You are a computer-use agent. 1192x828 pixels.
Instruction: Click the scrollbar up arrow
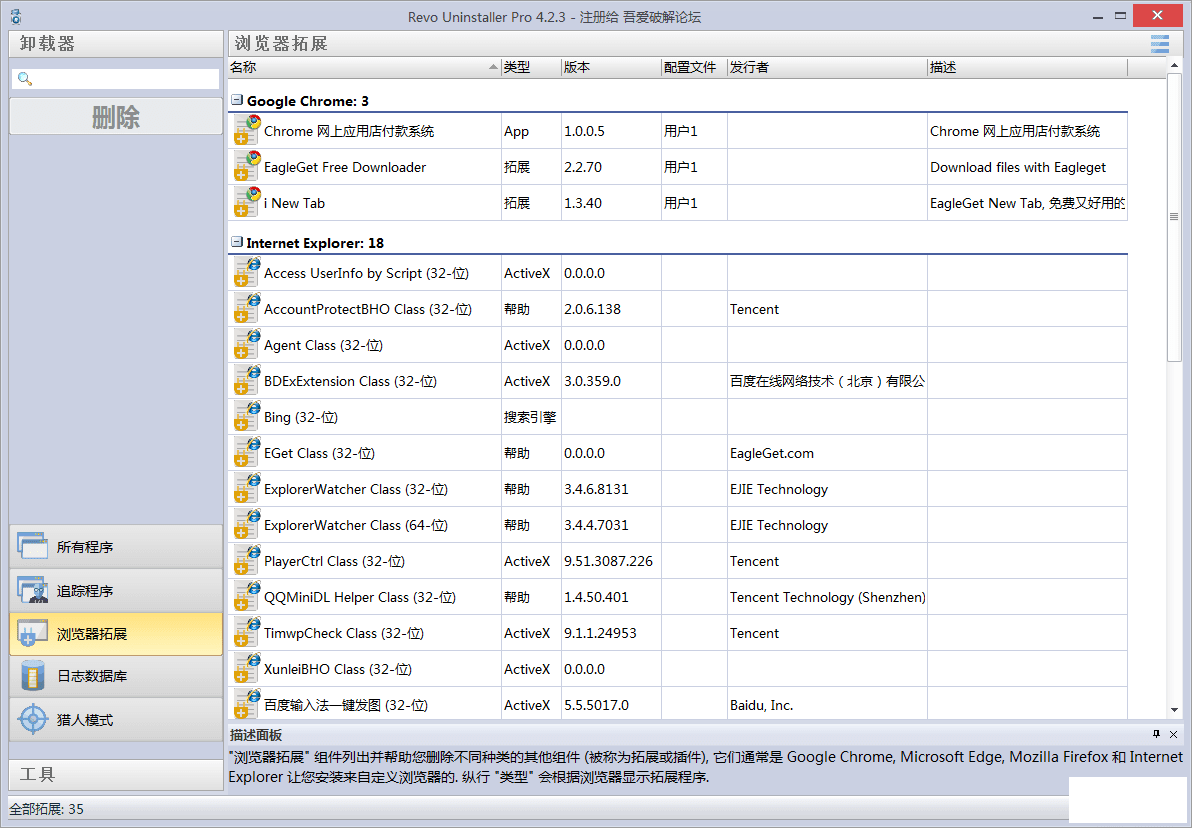click(1175, 67)
